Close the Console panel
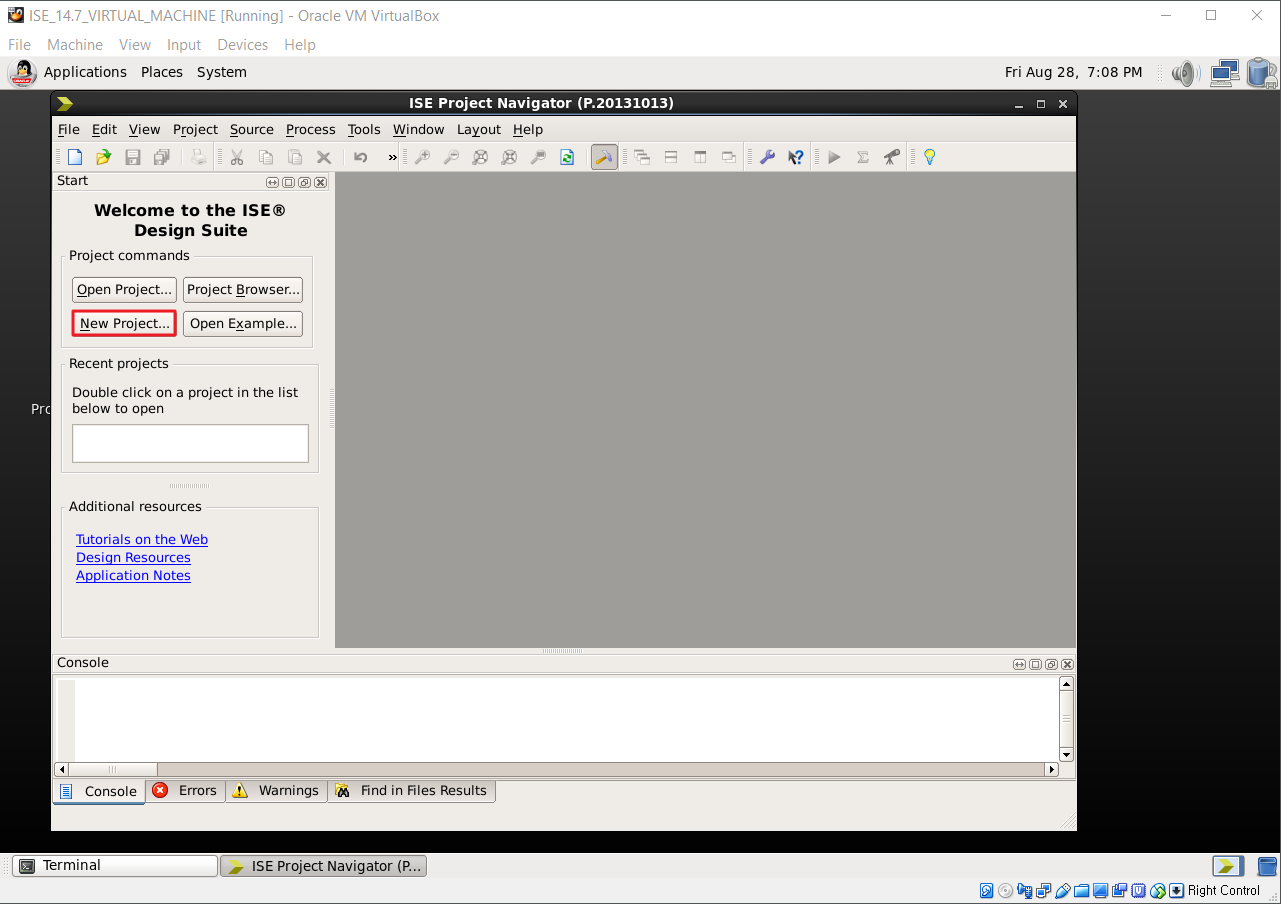This screenshot has height=904, width=1281. [1067, 664]
